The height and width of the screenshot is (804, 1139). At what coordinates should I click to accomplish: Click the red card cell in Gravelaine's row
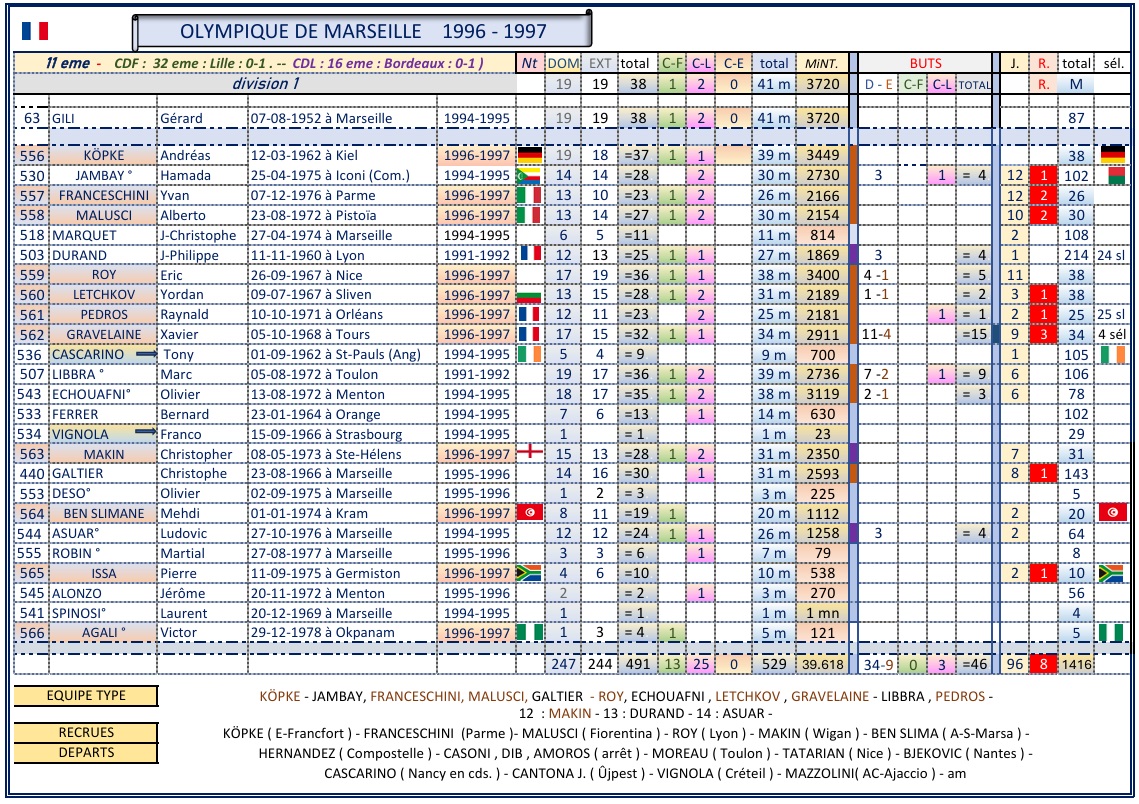1043,334
